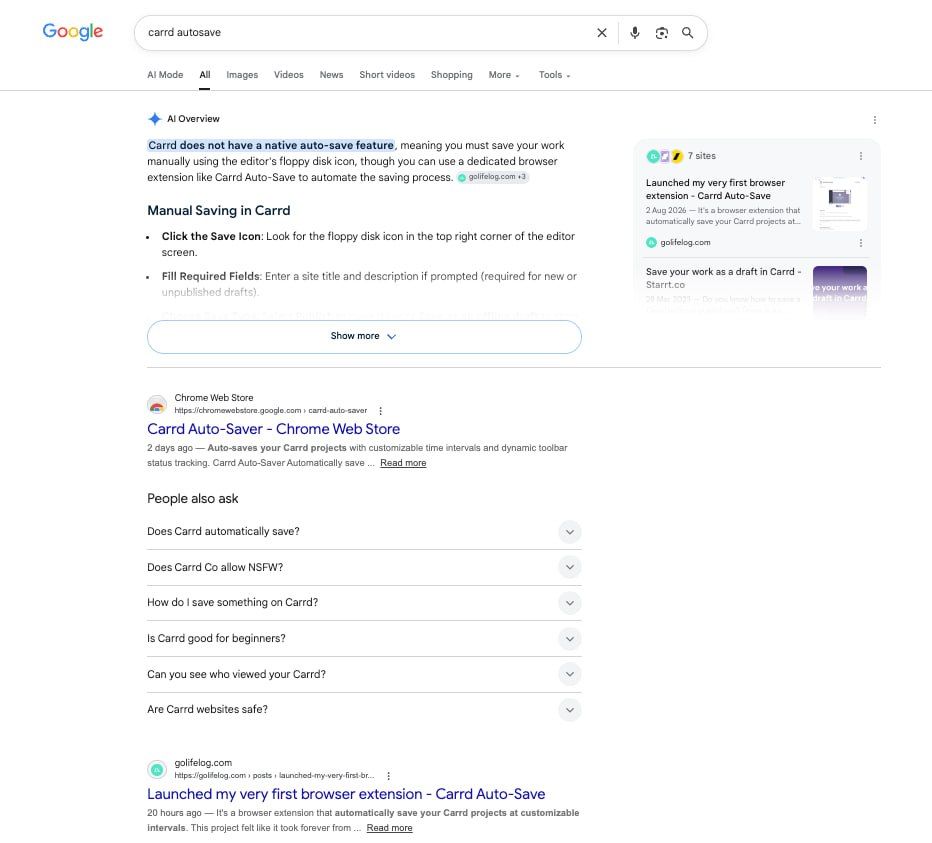
Task: Expand 'Does Carrd automatically save?' question
Action: coord(364,531)
